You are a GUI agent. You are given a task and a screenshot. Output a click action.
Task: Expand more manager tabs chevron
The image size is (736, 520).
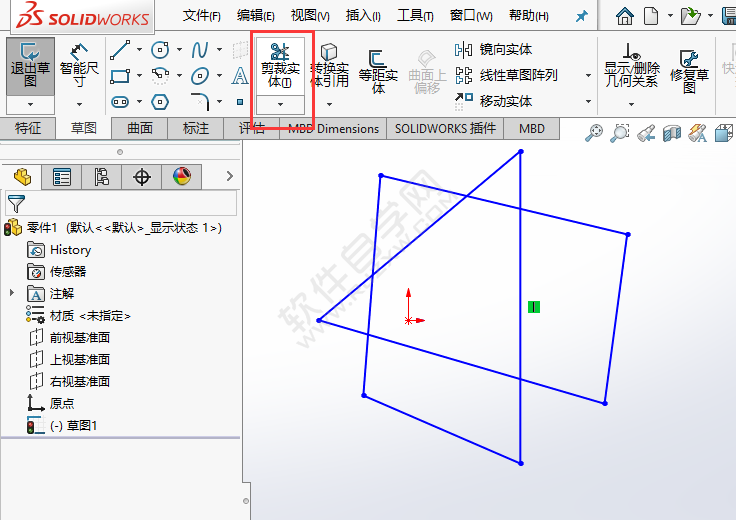(x=230, y=176)
